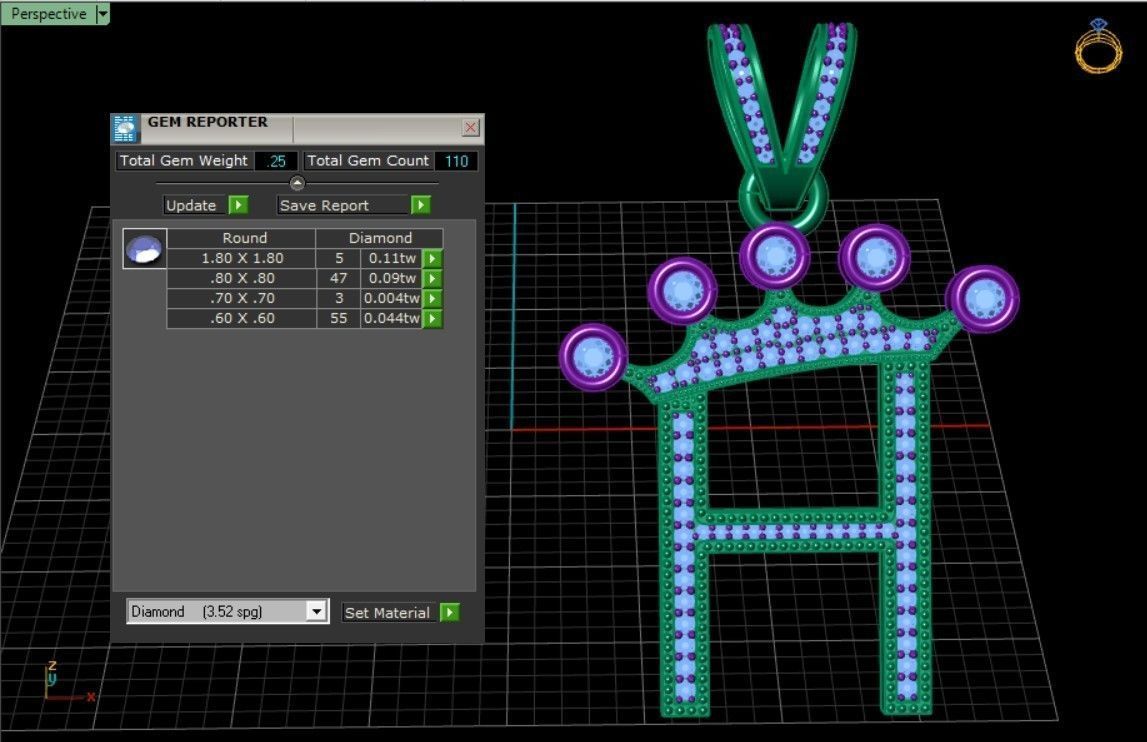Click the 0.044tw weight cell

[392, 318]
